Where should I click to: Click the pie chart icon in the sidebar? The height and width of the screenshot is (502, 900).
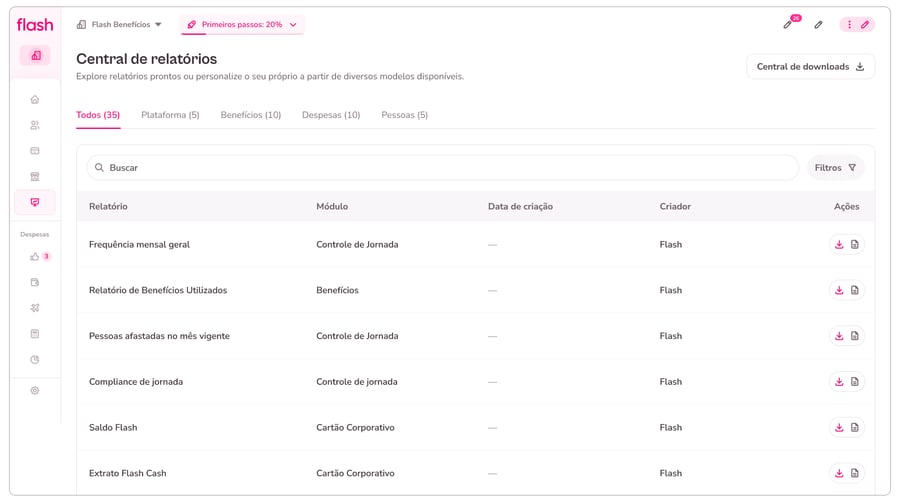(35, 360)
